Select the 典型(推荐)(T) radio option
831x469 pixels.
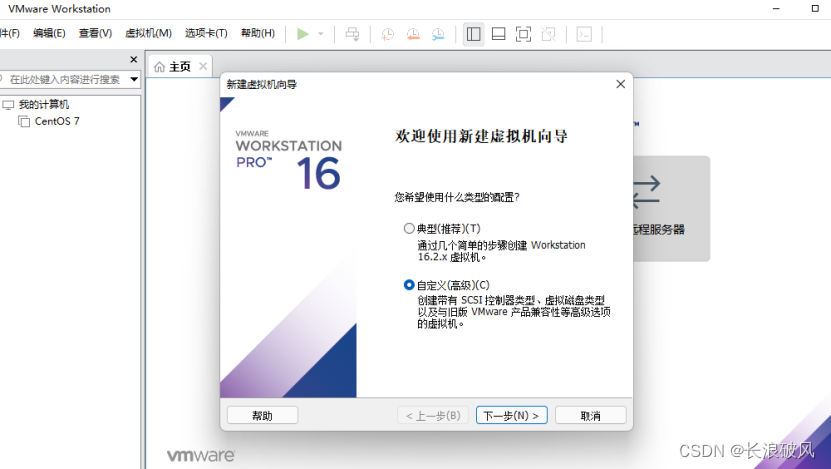coord(409,228)
